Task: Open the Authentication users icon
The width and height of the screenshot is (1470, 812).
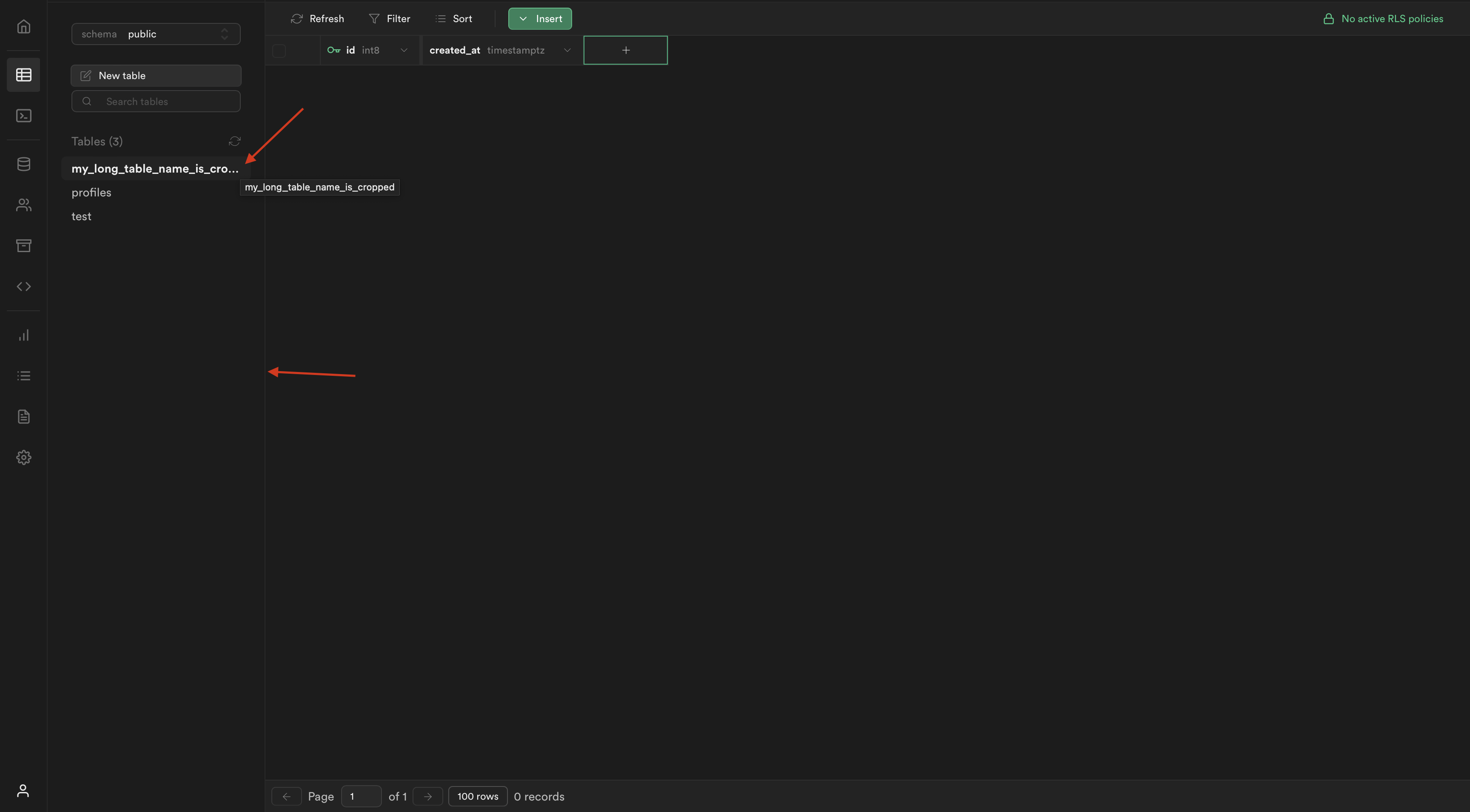Action: coord(23,205)
